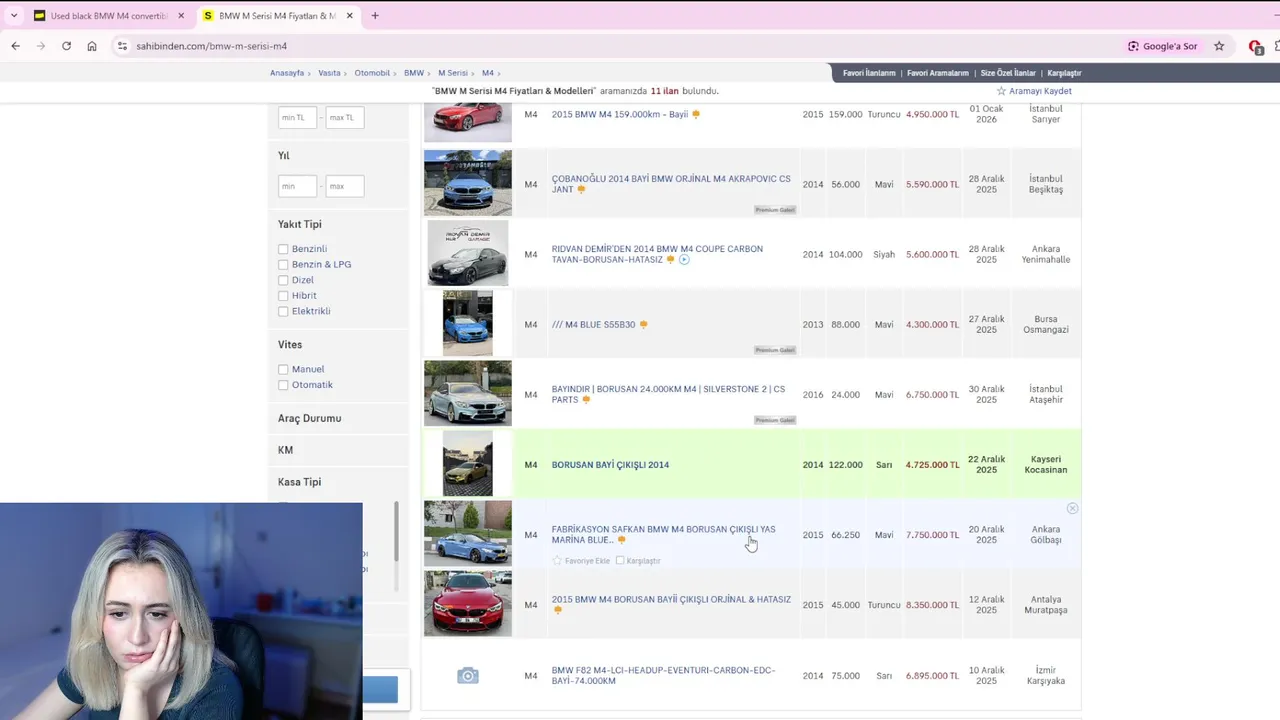Open Anasayfa breadcrumb link
Image resolution: width=1280 pixels, height=720 pixels.
click(x=287, y=73)
